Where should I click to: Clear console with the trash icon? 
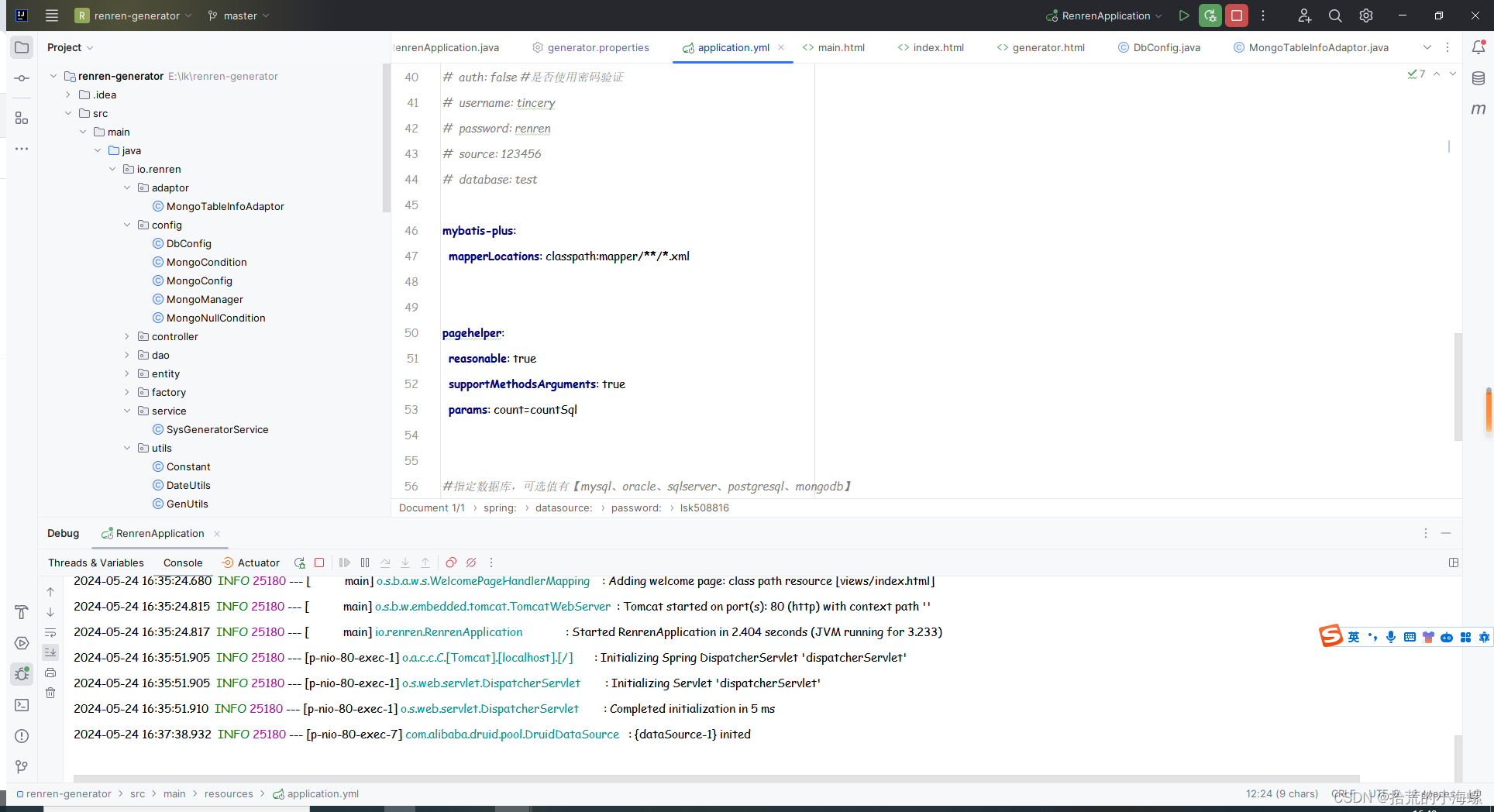tap(50, 693)
